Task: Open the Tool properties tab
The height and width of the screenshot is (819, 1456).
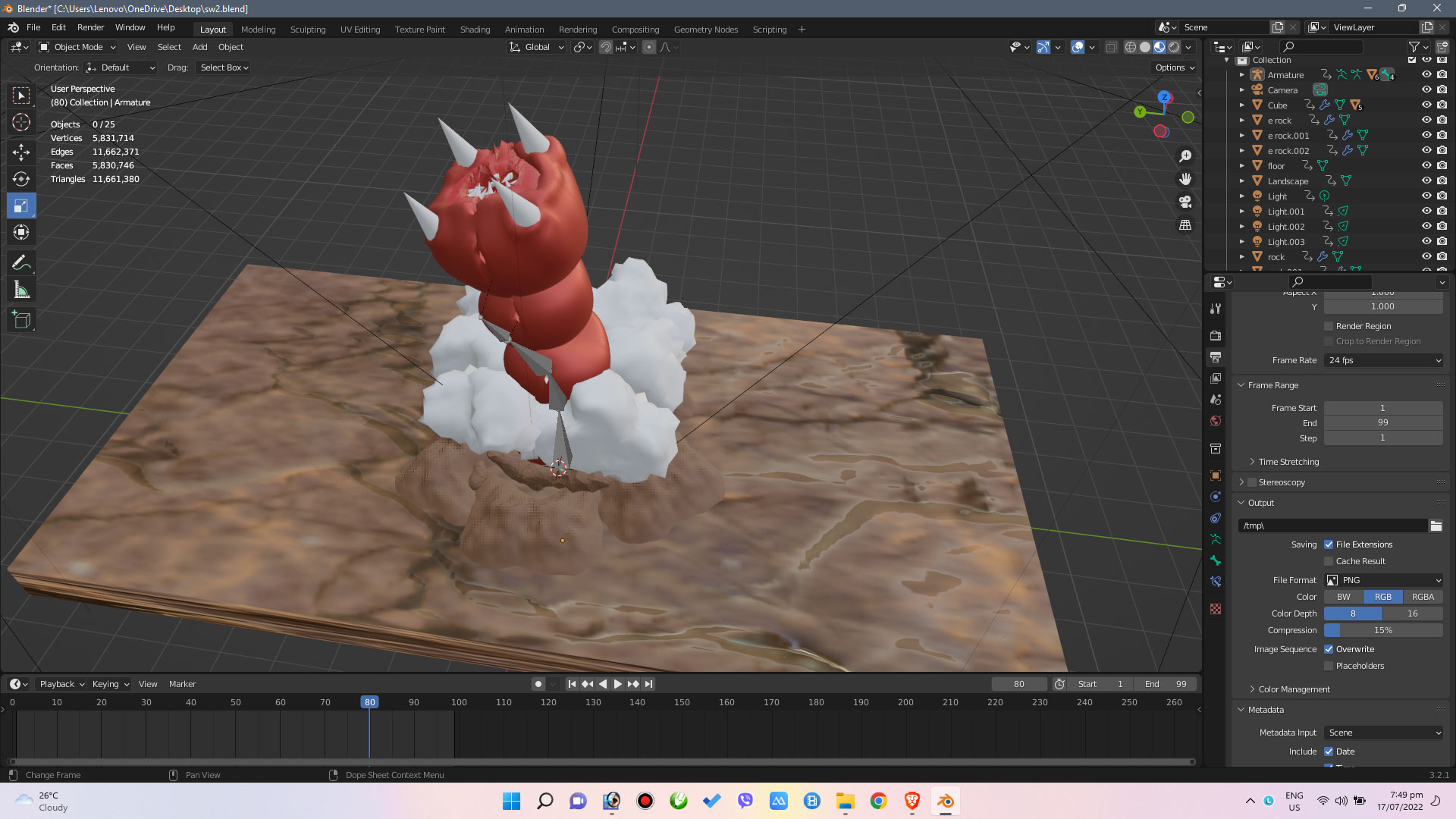Action: (1216, 309)
